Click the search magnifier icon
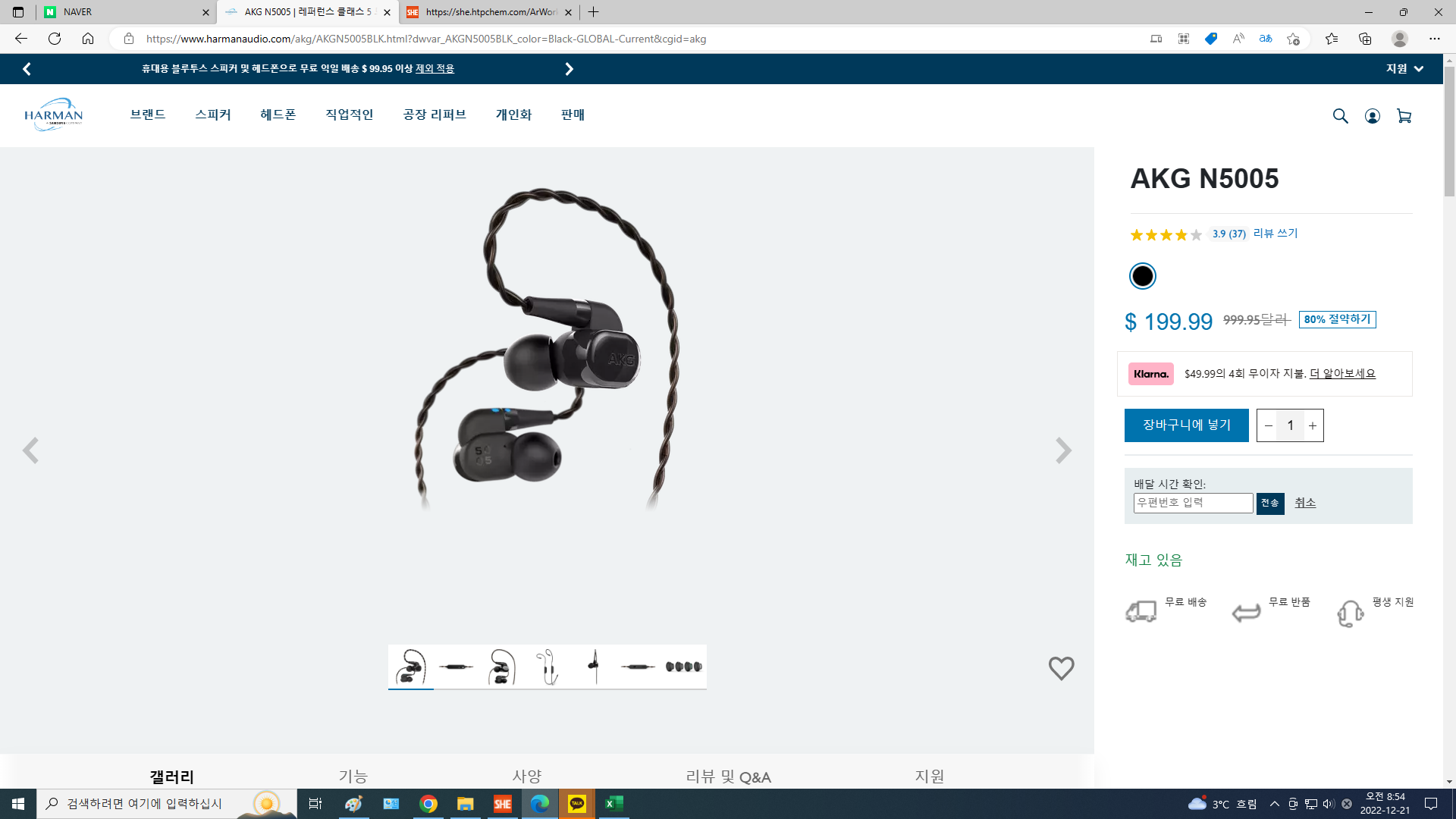Viewport: 1456px width, 819px height. tap(1340, 116)
